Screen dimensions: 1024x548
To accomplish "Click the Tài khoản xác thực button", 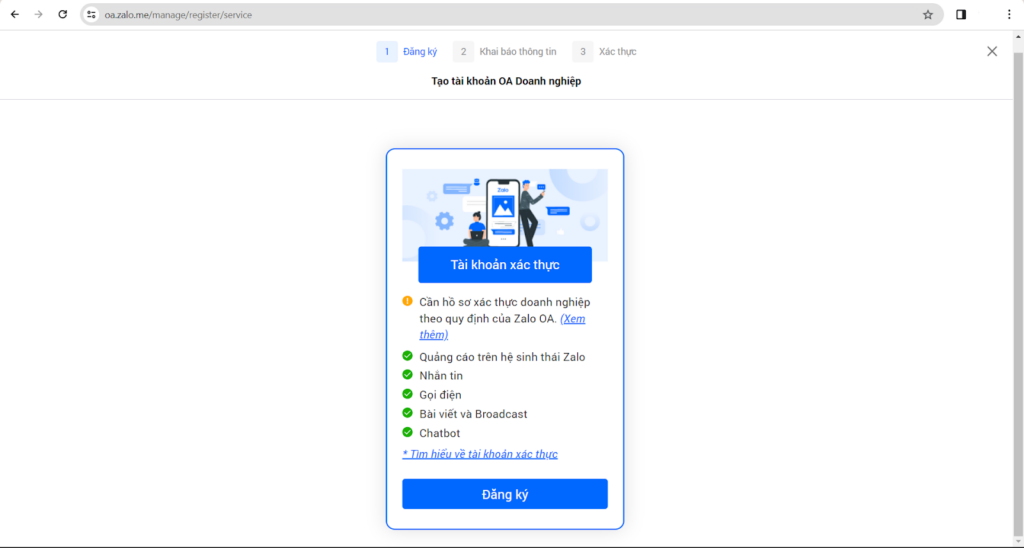I will pyautogui.click(x=505, y=265).
